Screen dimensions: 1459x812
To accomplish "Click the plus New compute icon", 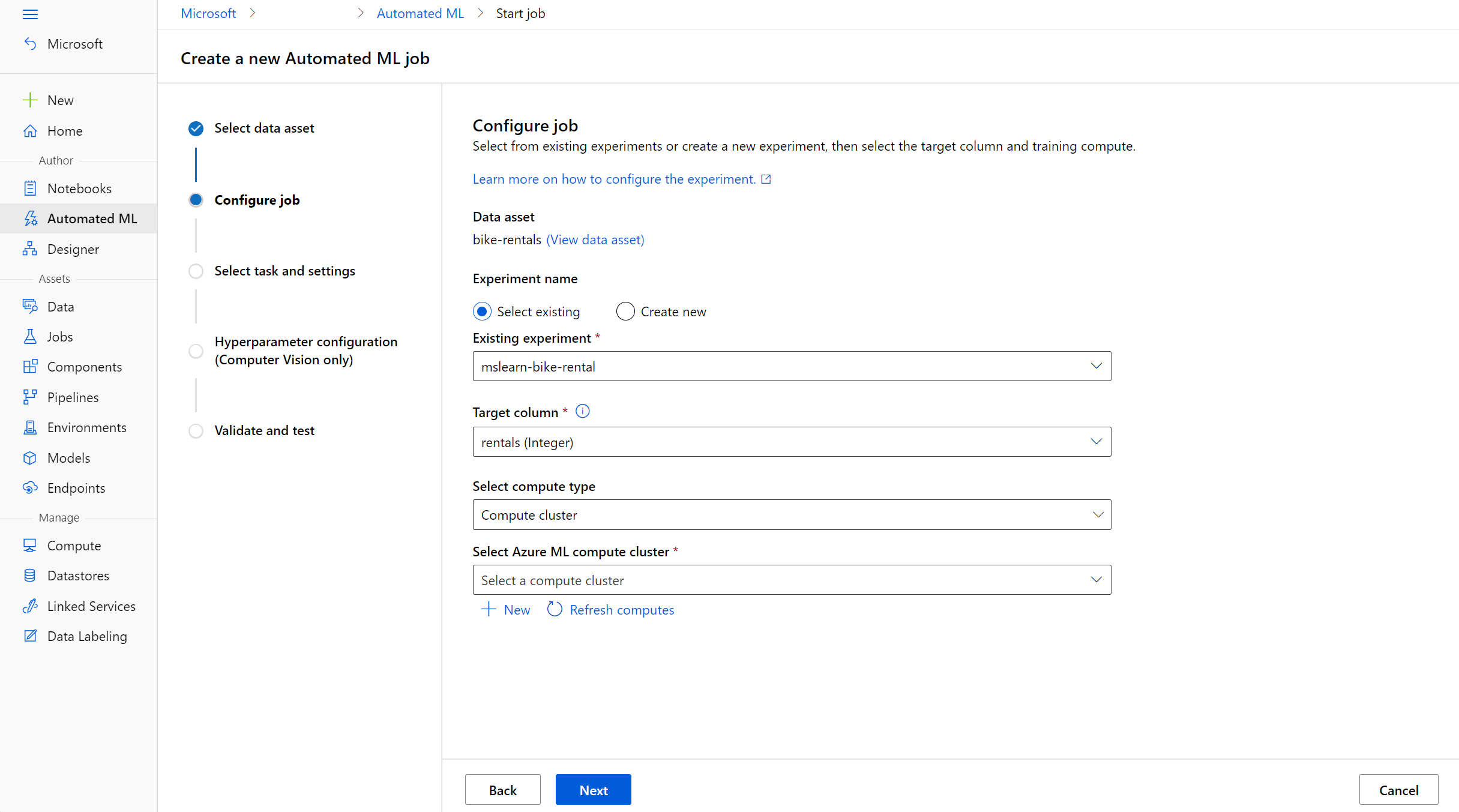I will click(x=489, y=610).
